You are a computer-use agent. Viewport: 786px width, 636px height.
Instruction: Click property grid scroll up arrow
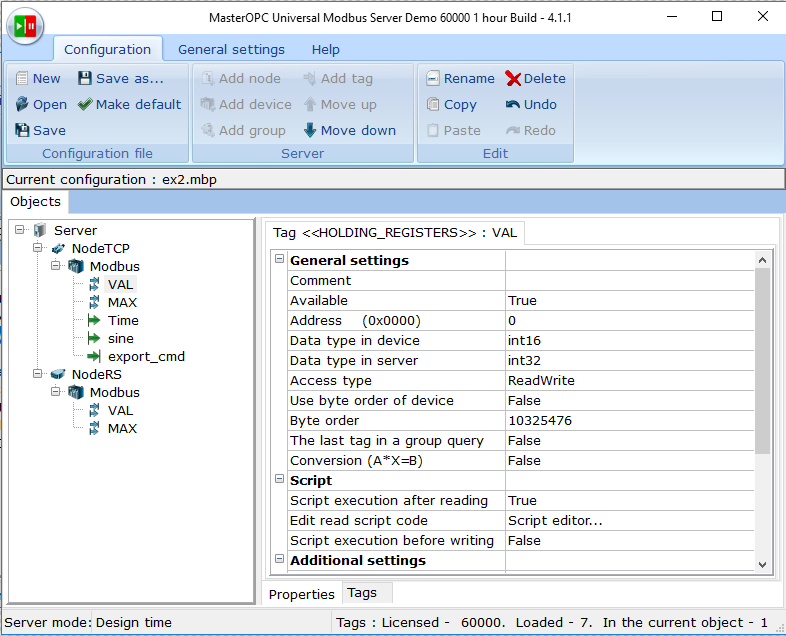[x=762, y=260]
